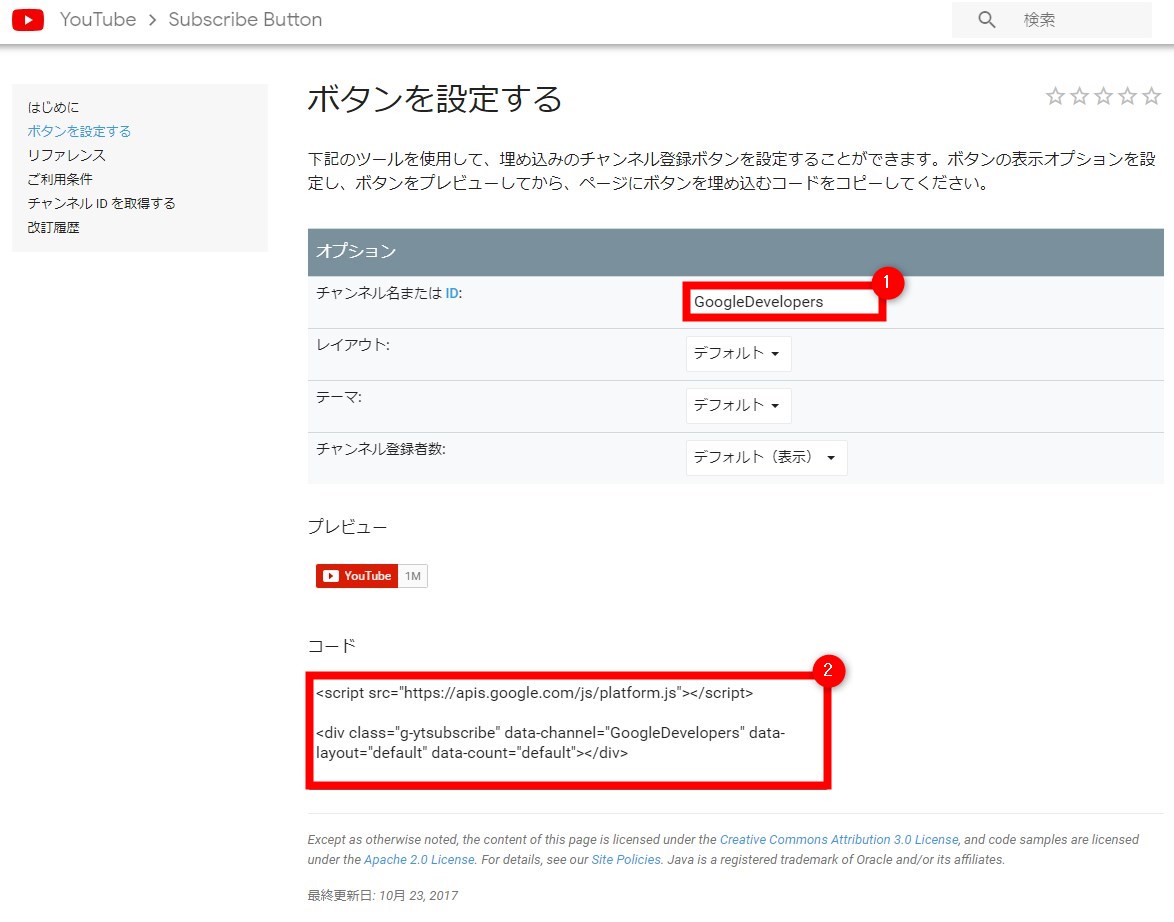Open Creative Commons Attribution 3.0 License link
1174x922 pixels.
click(839, 840)
